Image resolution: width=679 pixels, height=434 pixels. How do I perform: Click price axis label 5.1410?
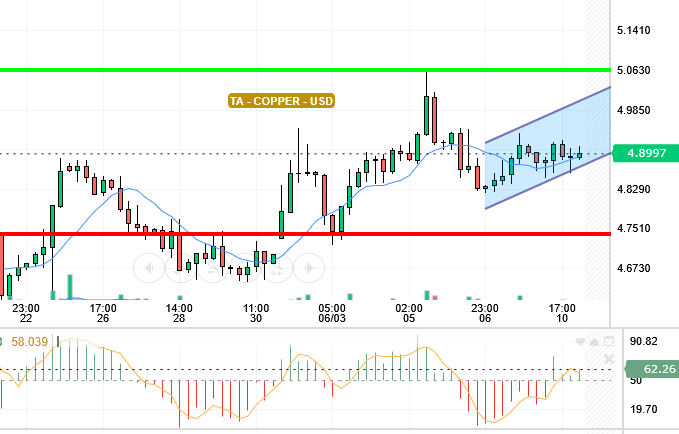coord(634,30)
